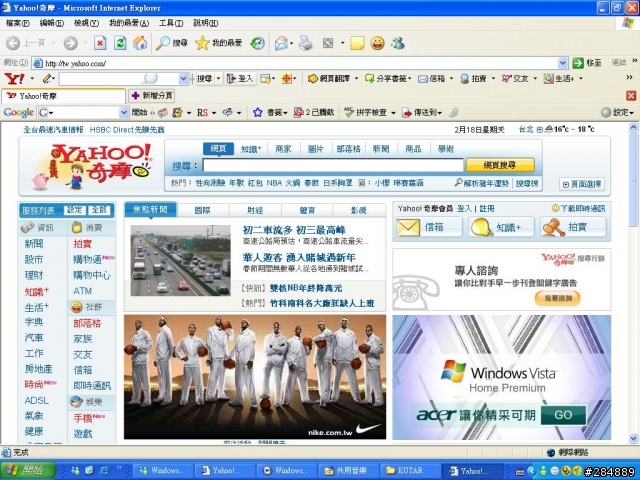Stop page loading with red X icon
The width and height of the screenshot is (640, 480).
pos(100,43)
